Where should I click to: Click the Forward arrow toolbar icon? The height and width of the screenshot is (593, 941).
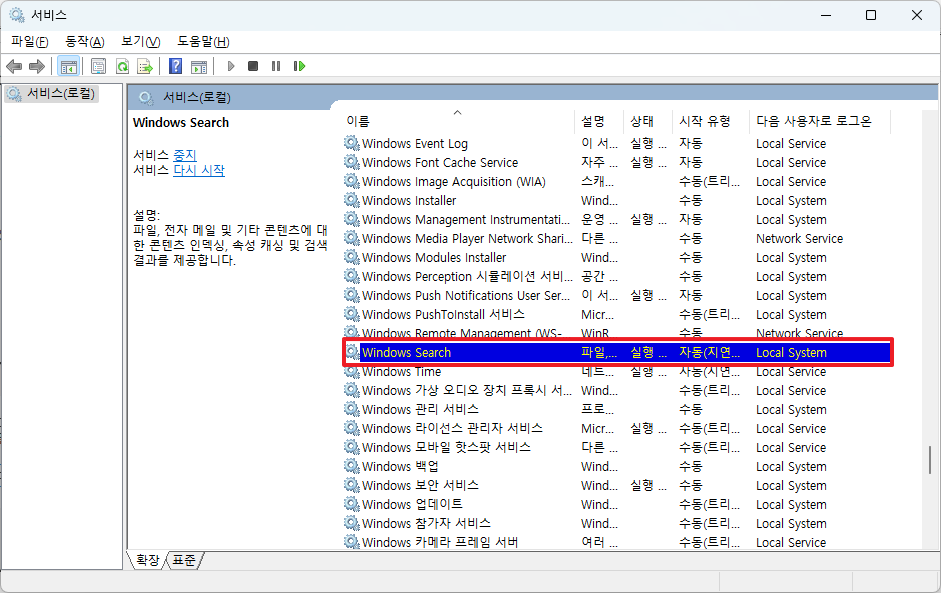tap(37, 66)
